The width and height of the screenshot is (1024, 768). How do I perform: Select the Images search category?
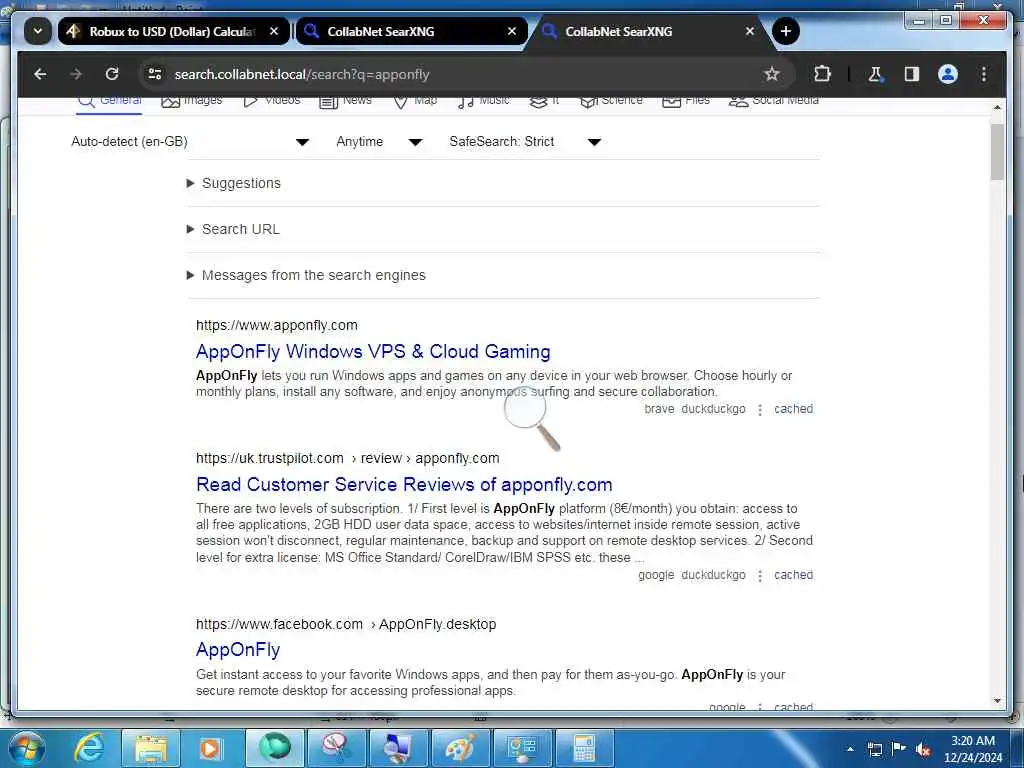(192, 101)
